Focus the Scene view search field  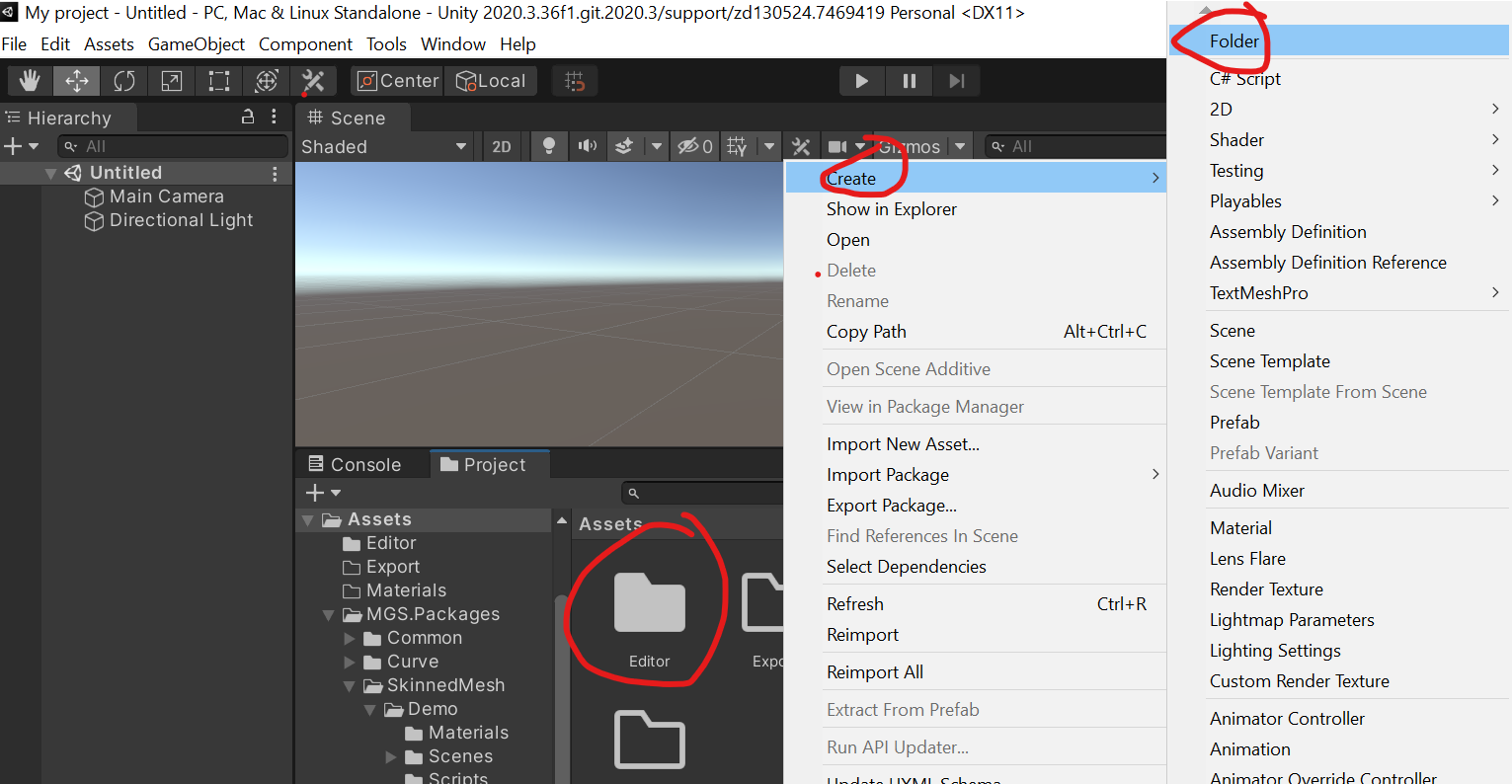point(1076,146)
